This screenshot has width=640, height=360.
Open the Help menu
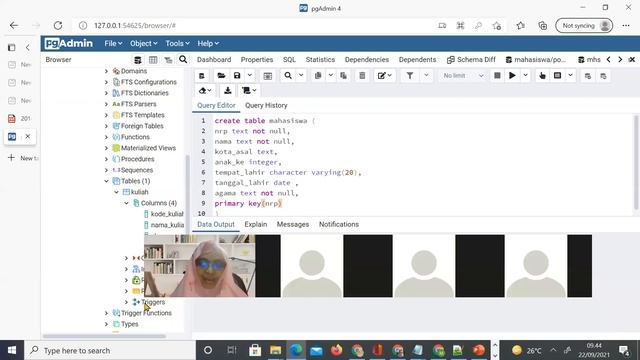[x=208, y=43]
